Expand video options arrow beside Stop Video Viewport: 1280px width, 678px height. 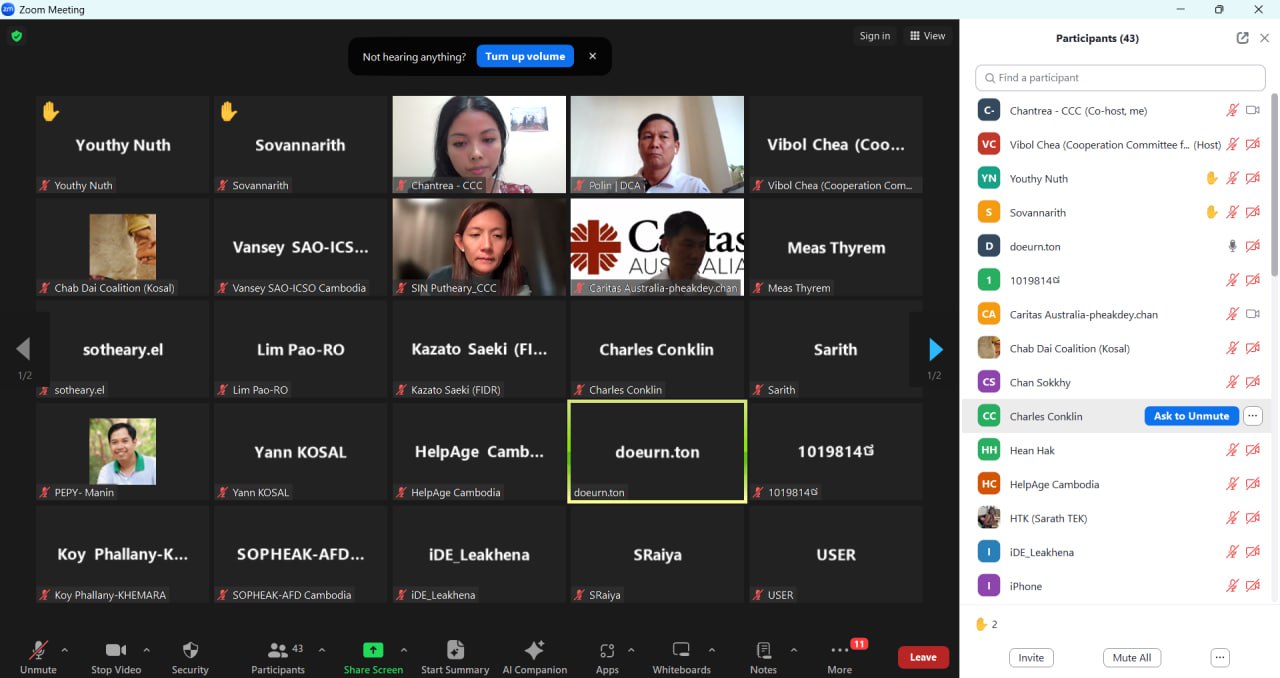point(147,649)
